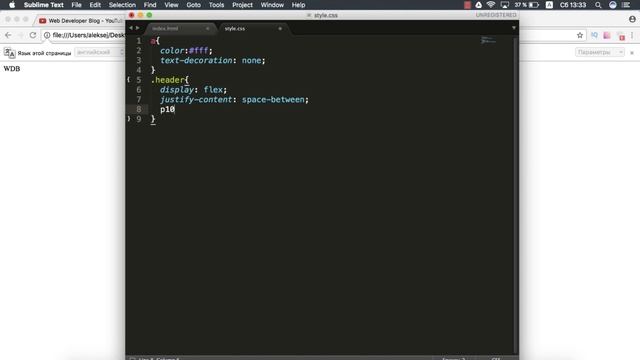Click the Chrome profile avatar icon
Screen dimensions: 640x360
point(632,19)
